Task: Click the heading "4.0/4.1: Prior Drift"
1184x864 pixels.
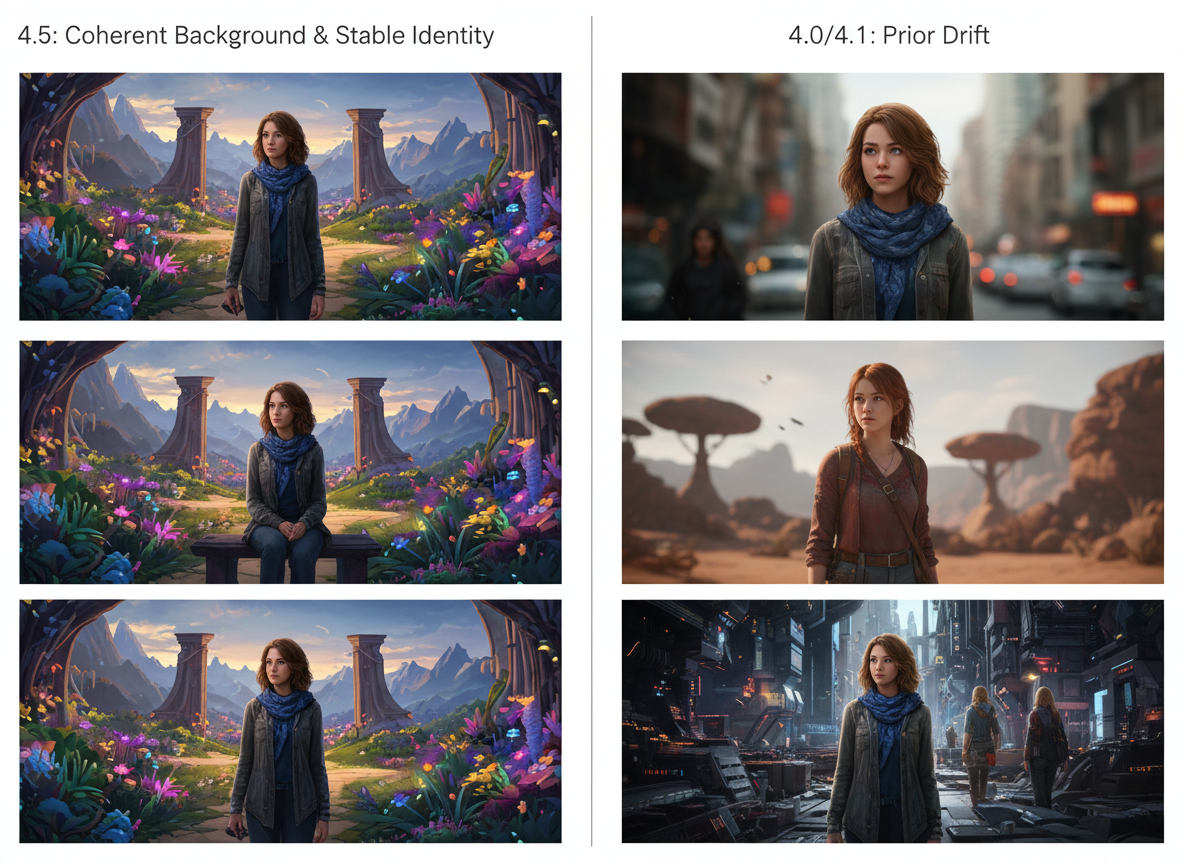Action: (889, 35)
